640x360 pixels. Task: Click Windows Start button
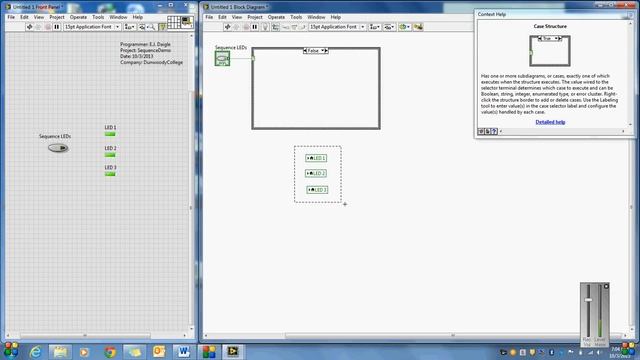11,350
